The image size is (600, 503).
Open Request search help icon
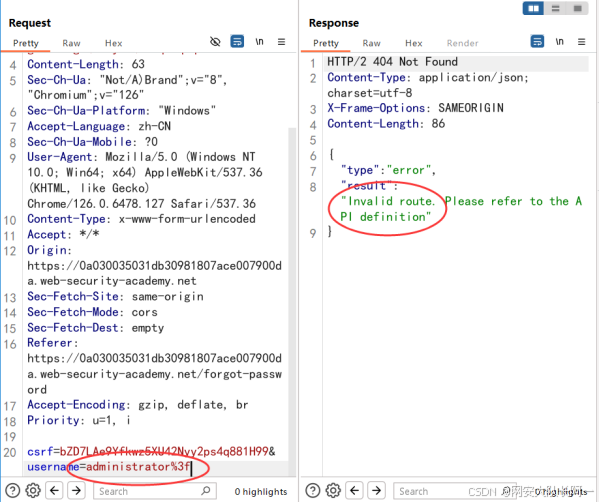click(11, 491)
